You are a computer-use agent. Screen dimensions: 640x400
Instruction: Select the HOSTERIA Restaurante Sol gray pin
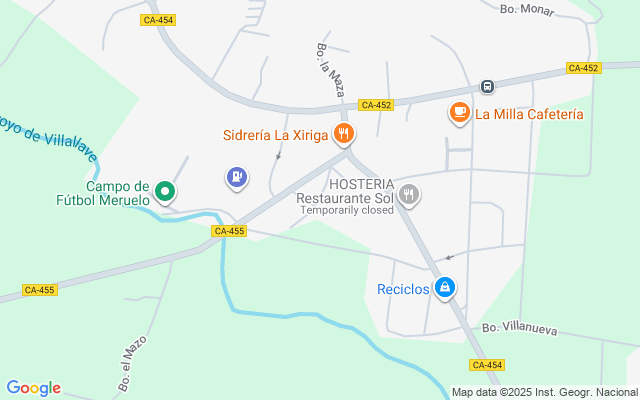(x=409, y=196)
